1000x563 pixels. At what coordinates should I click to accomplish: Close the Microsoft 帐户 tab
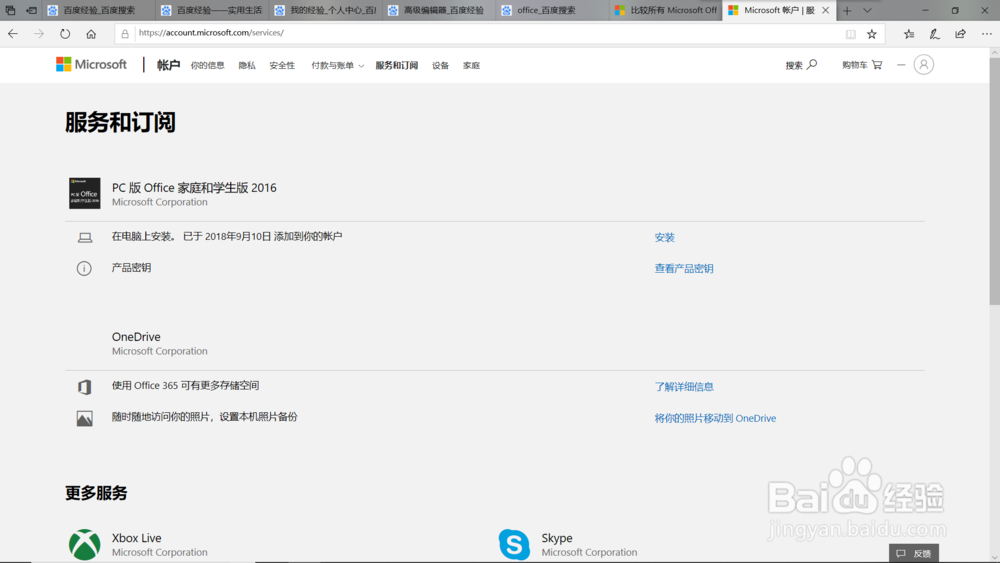(825, 10)
